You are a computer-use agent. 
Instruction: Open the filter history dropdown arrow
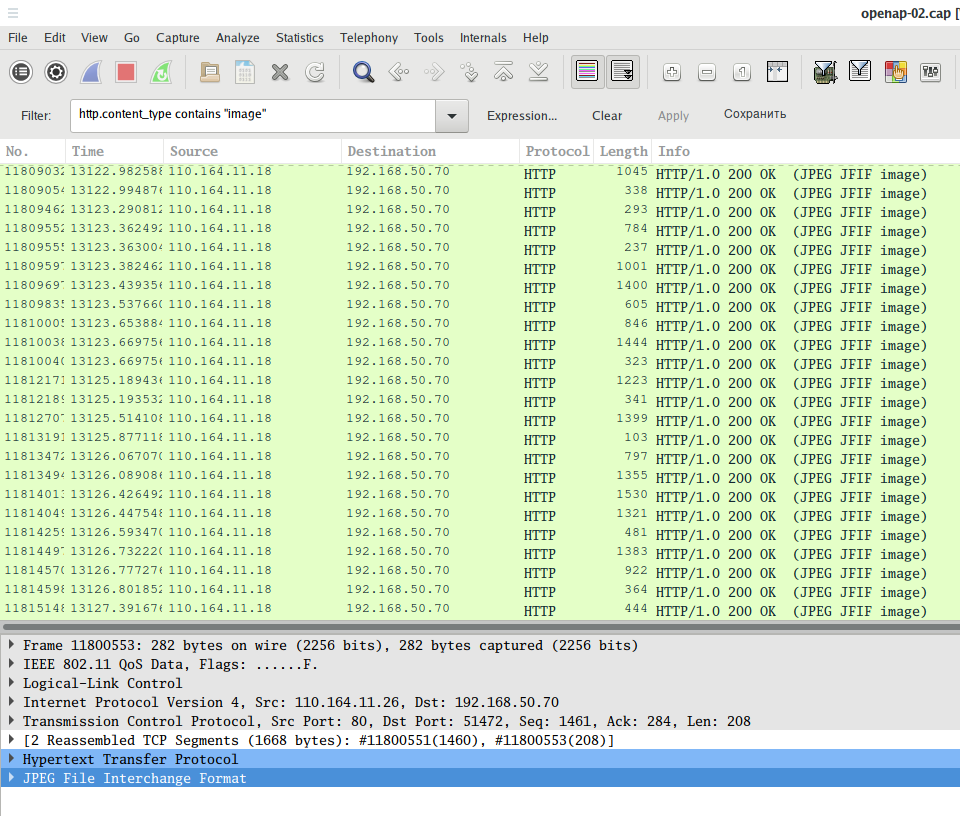(452, 116)
